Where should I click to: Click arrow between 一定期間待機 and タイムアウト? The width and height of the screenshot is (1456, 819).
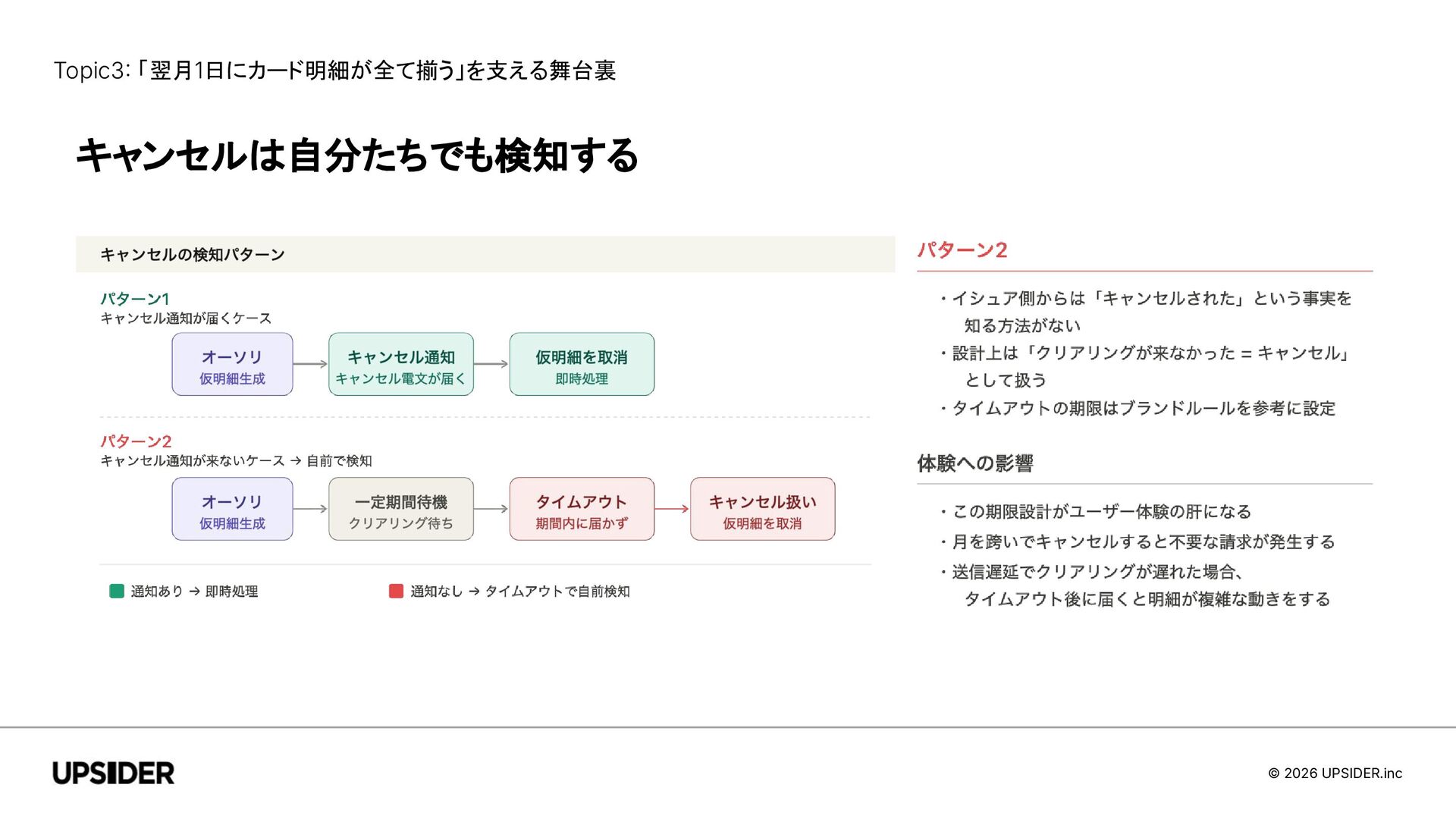(x=491, y=509)
